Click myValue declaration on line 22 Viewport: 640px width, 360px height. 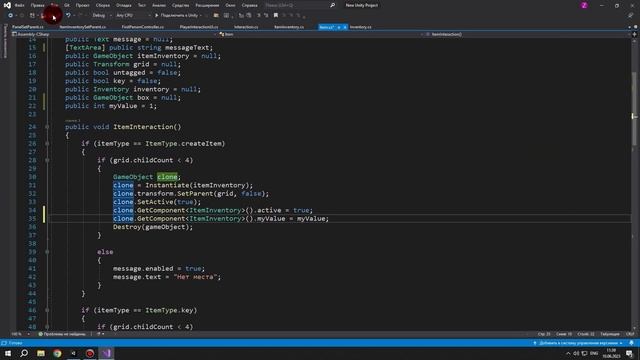coord(123,106)
